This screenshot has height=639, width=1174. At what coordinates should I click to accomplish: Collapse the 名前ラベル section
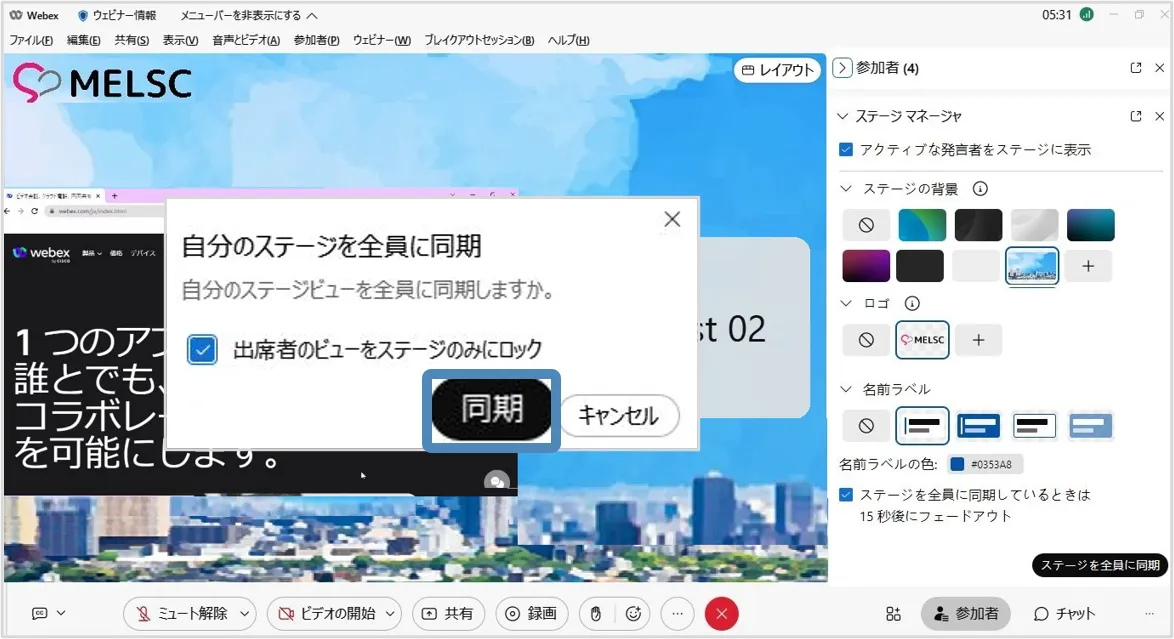846,389
